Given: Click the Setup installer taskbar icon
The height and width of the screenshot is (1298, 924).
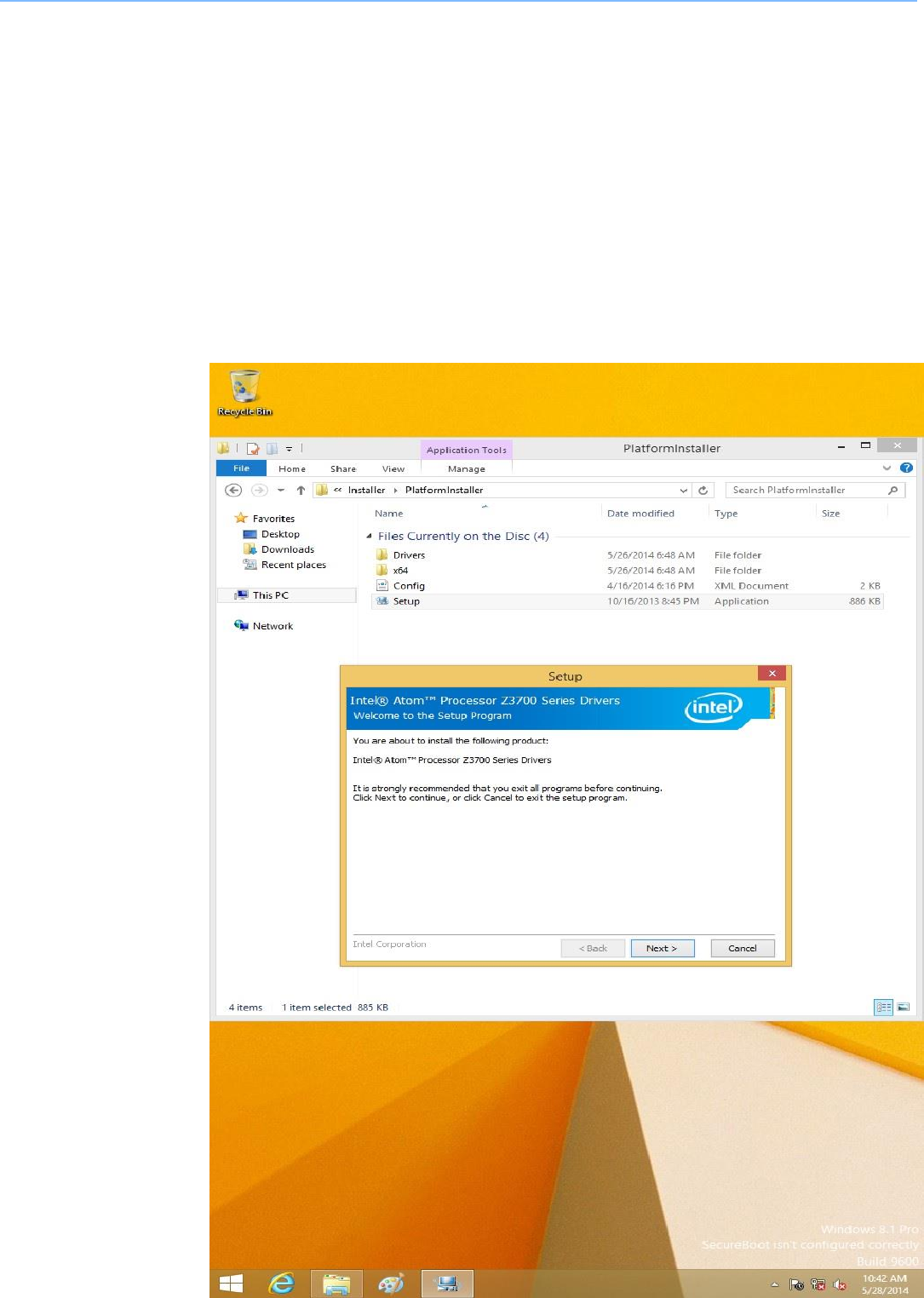Looking at the screenshot, I should [x=447, y=1284].
